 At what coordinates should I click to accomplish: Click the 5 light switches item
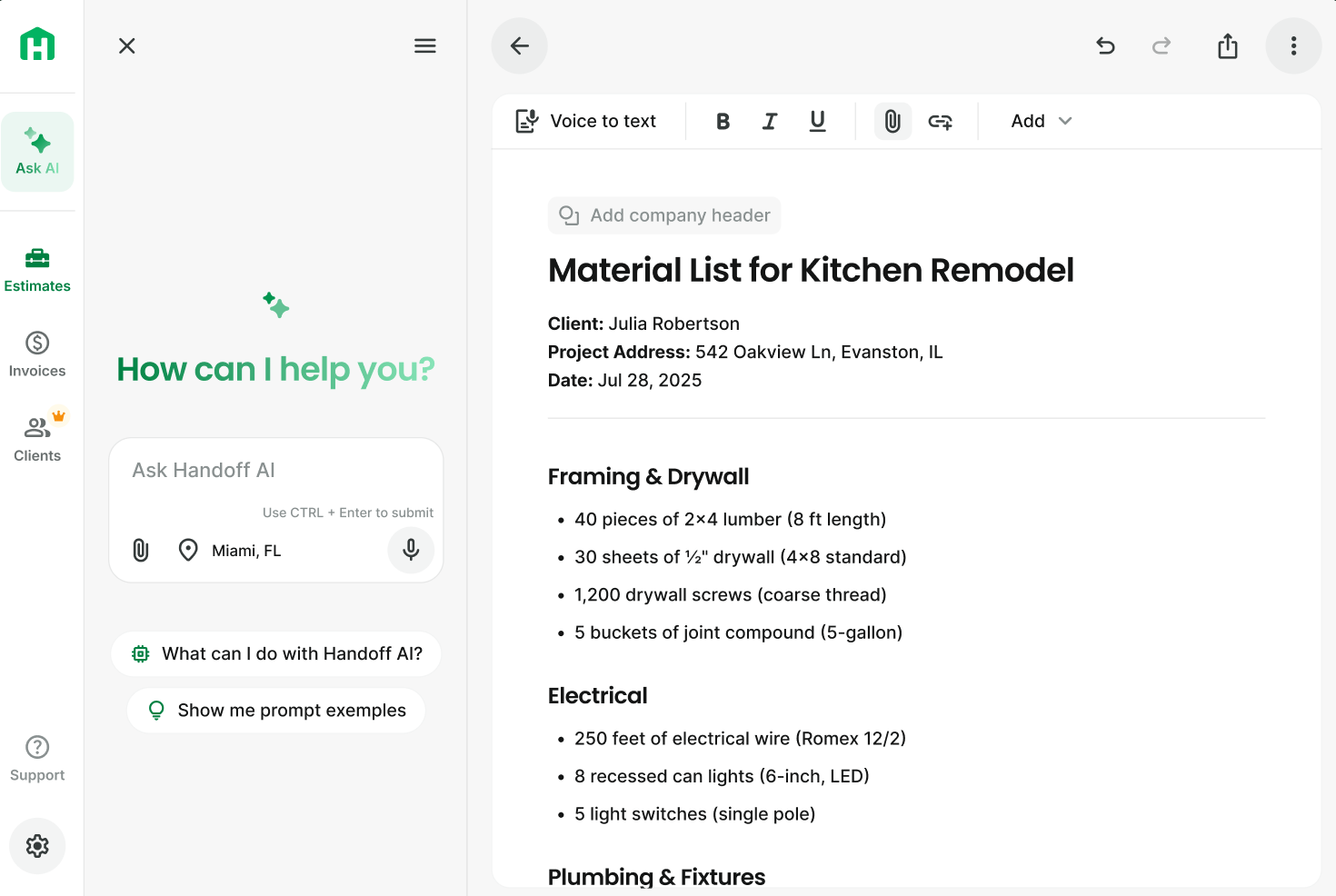click(x=695, y=814)
